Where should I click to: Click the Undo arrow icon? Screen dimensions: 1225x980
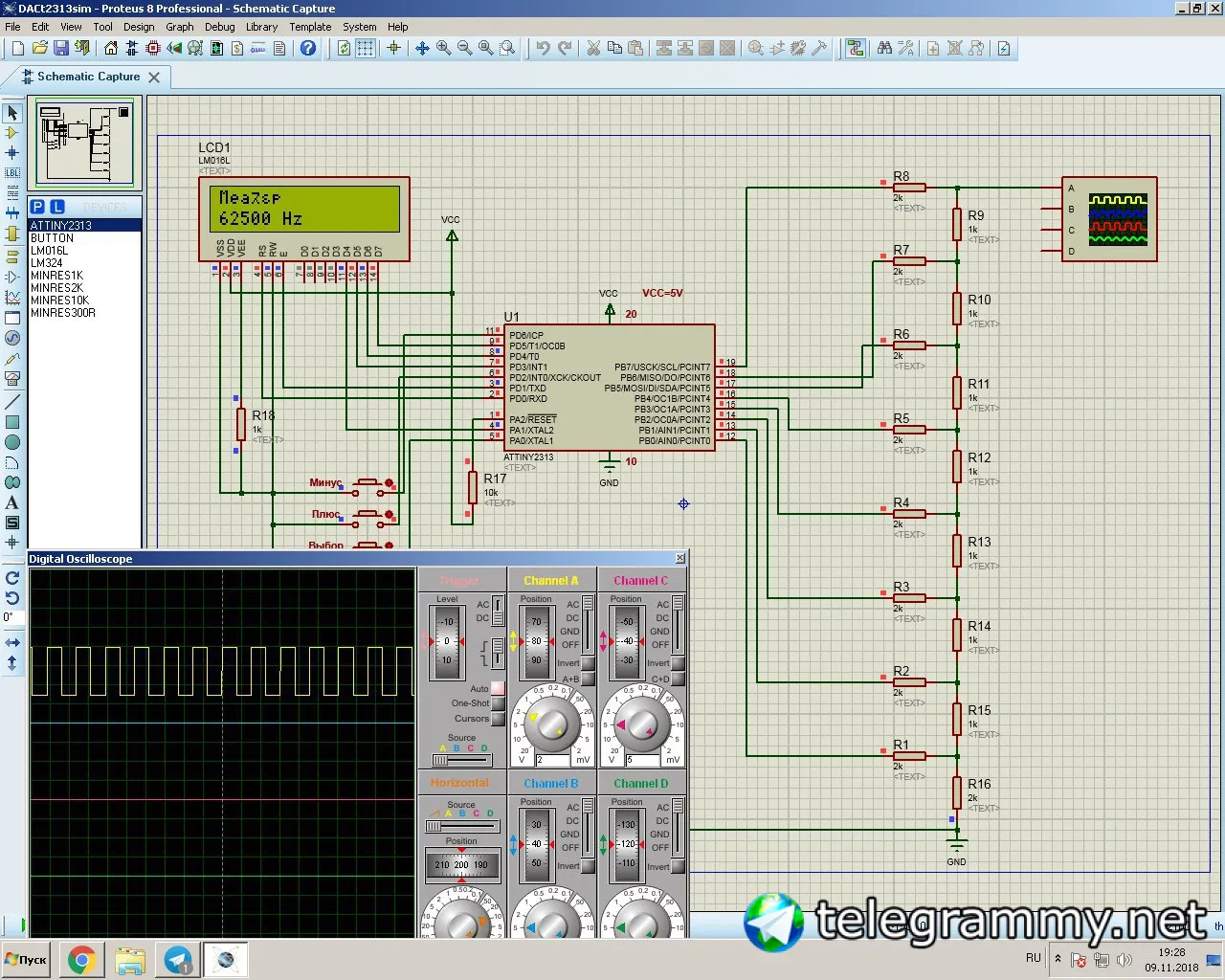pyautogui.click(x=543, y=48)
